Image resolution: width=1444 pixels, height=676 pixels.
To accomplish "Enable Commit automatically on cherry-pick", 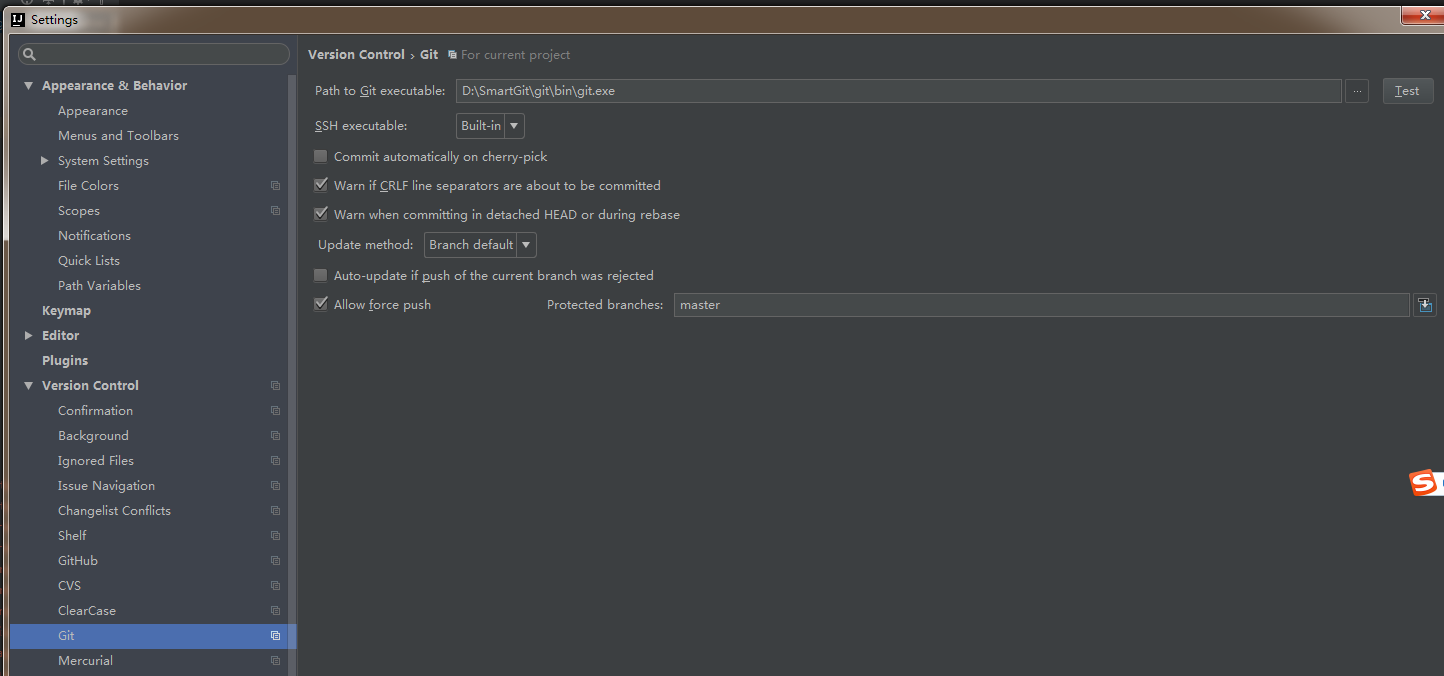I will click(321, 157).
